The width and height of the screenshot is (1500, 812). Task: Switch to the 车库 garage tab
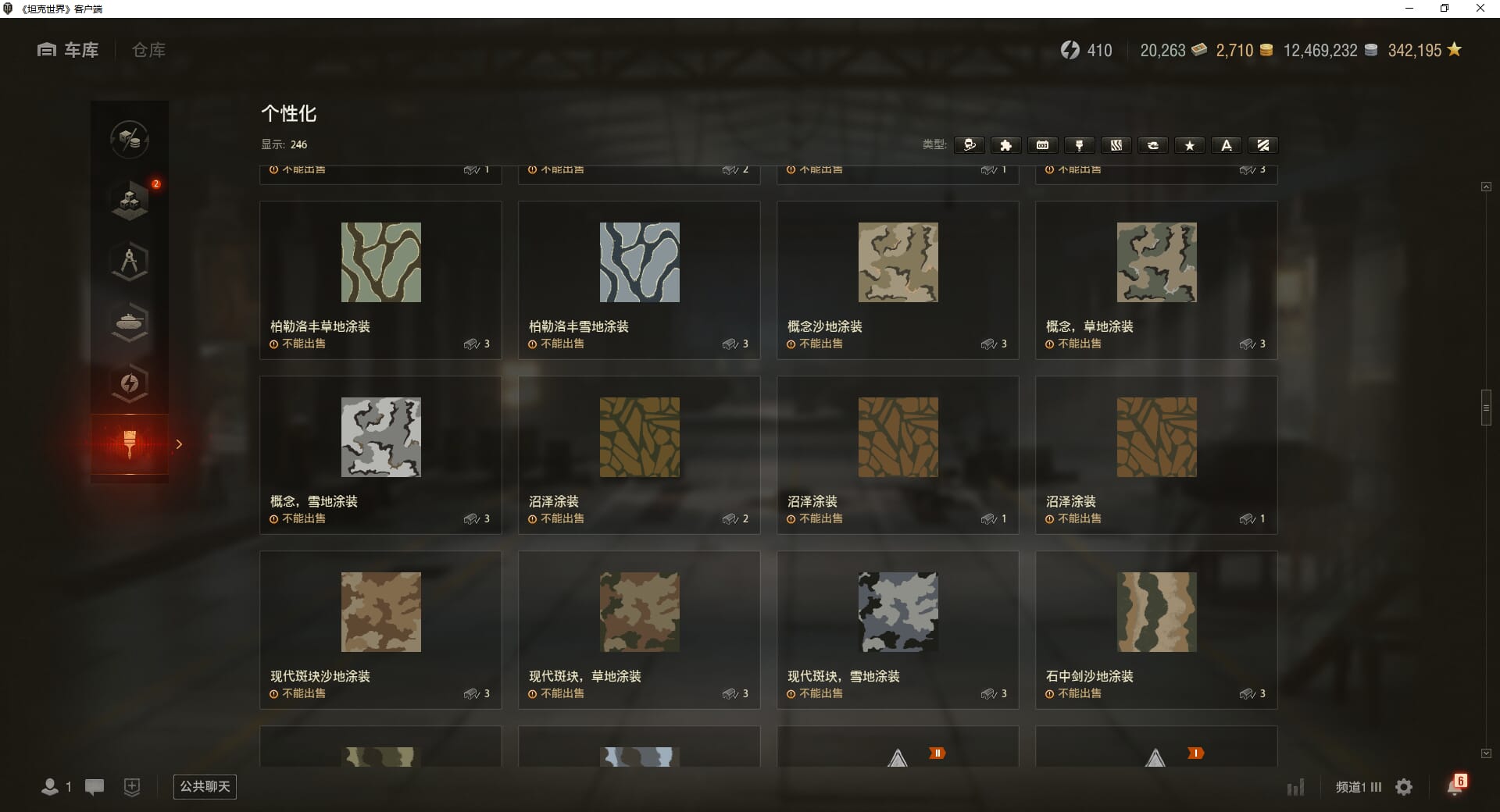[x=69, y=50]
